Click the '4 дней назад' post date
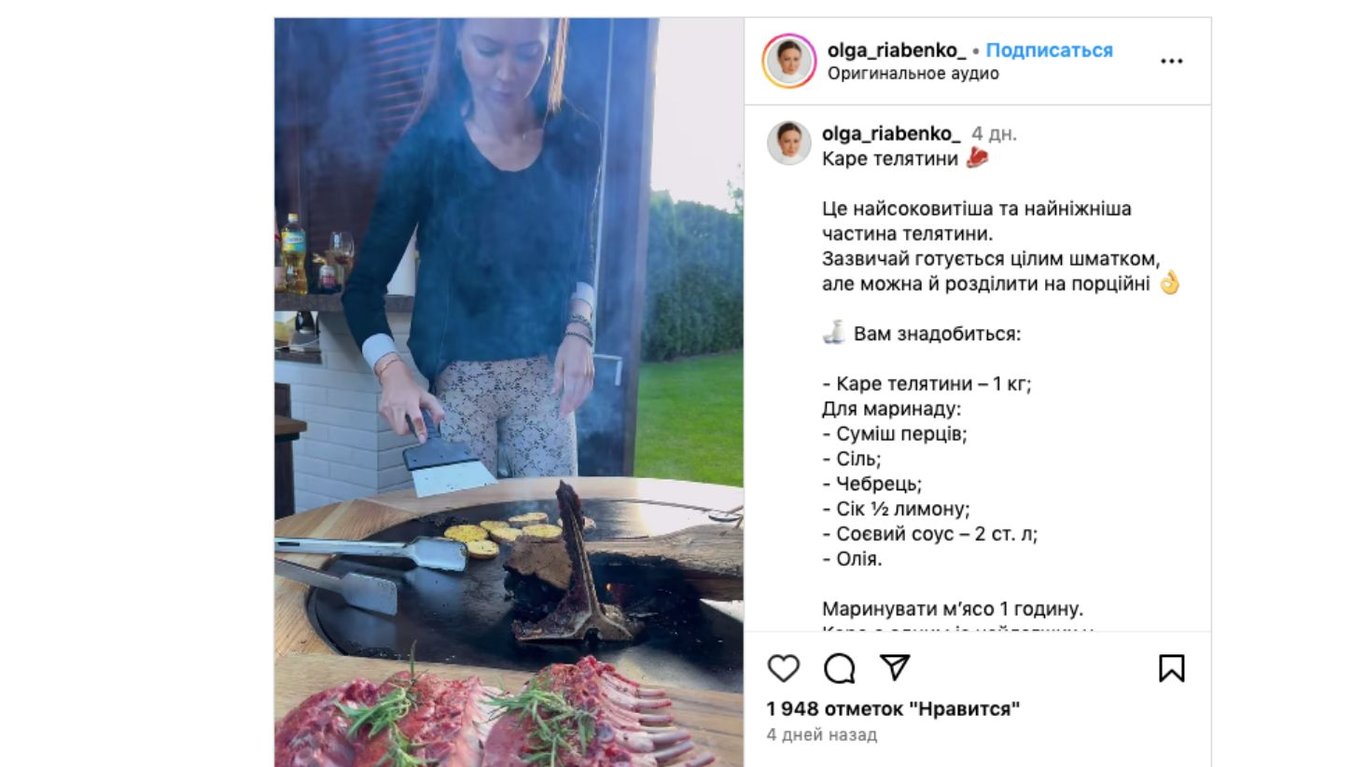Screen dimensions: 1366x767 click(822, 735)
